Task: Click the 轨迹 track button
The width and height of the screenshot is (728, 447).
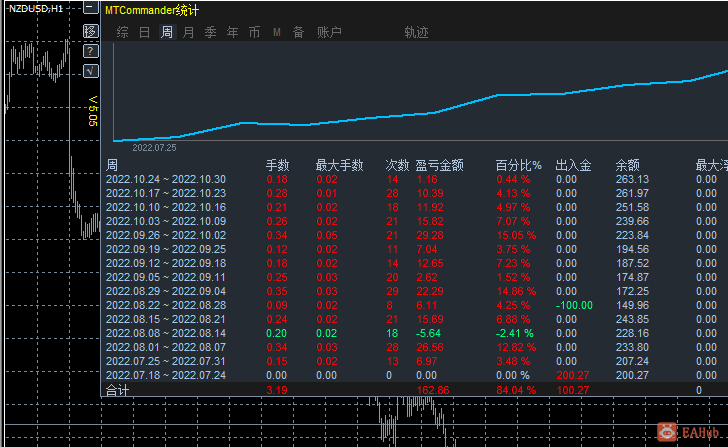Action: point(416,32)
